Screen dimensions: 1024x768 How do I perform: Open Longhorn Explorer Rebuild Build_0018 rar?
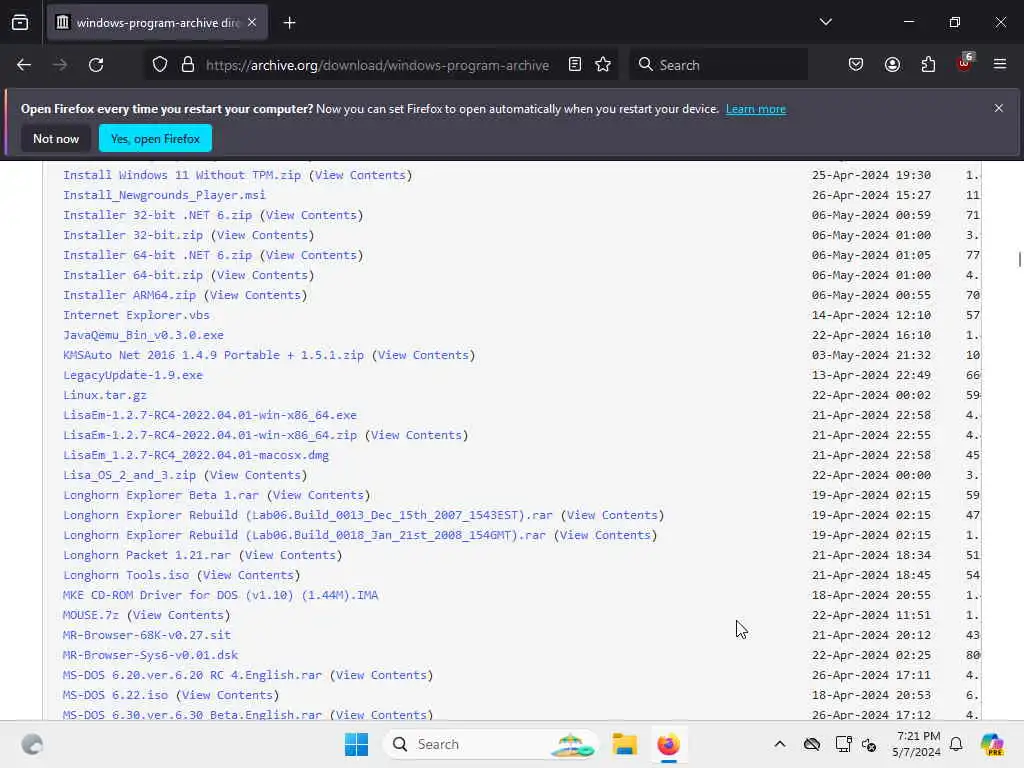[x=304, y=535]
